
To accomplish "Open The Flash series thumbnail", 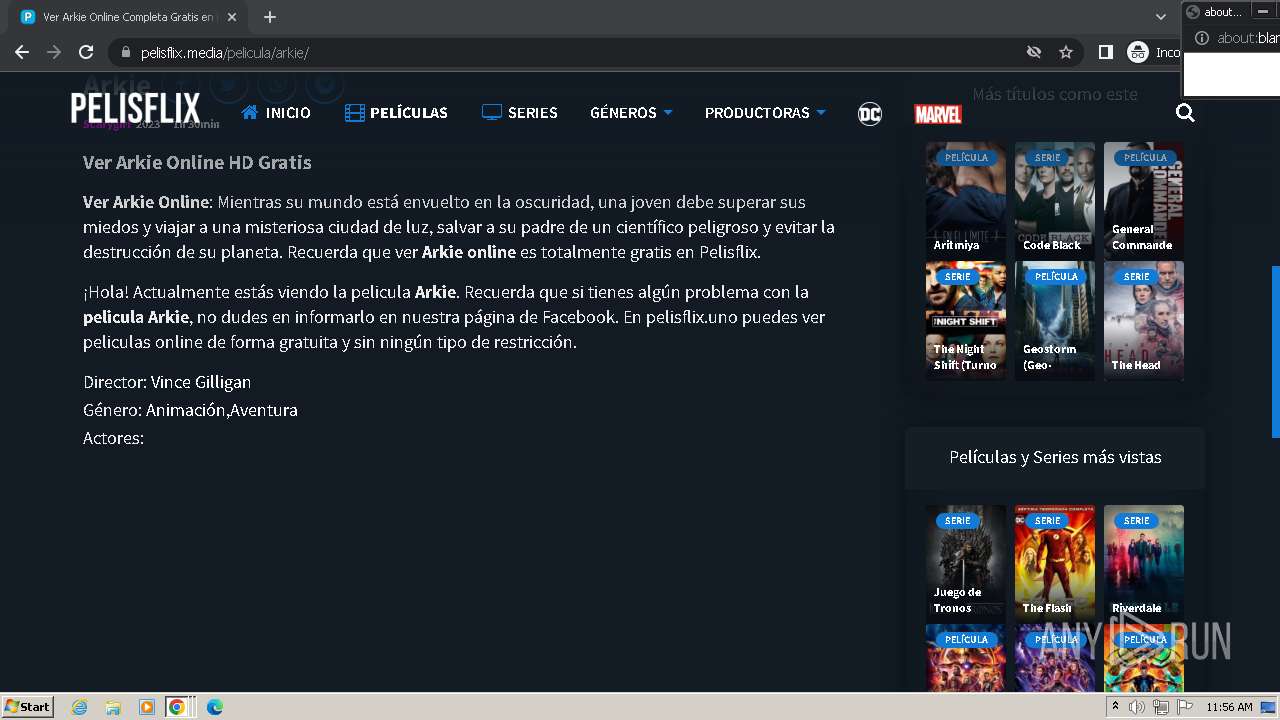I will coord(1055,564).
